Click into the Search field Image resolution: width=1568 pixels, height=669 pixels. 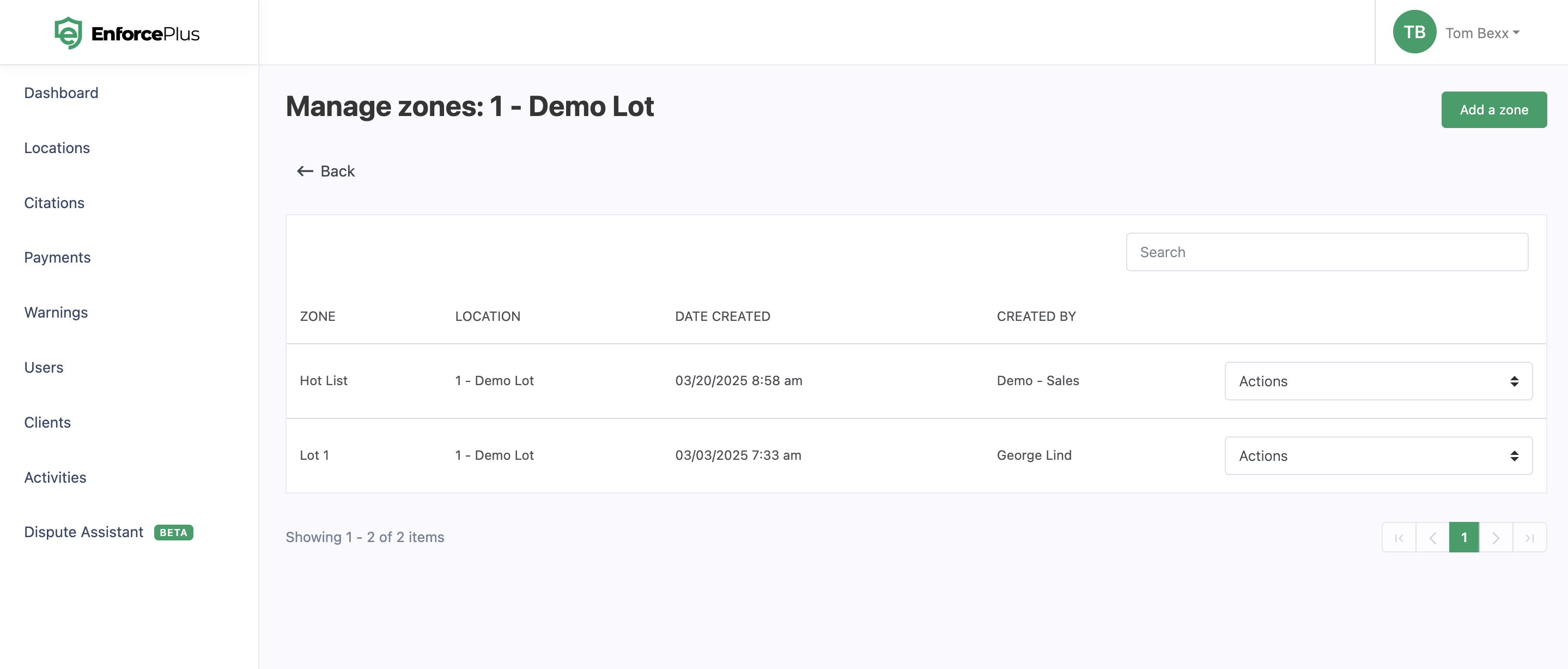[x=1326, y=252]
